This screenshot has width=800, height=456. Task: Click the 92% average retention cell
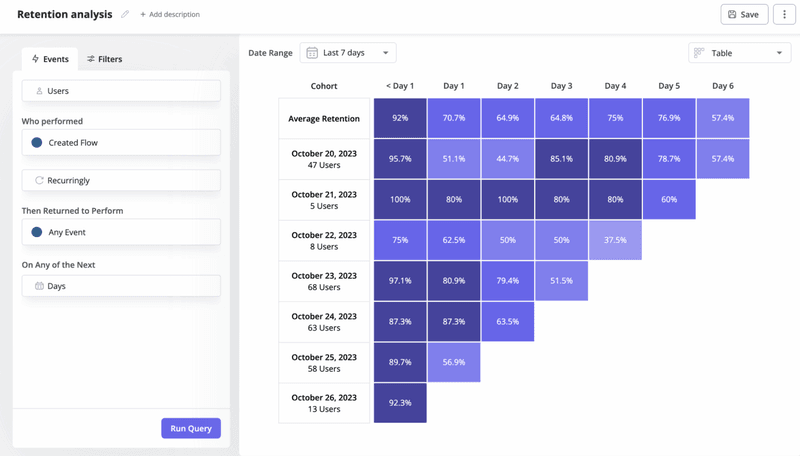400,118
